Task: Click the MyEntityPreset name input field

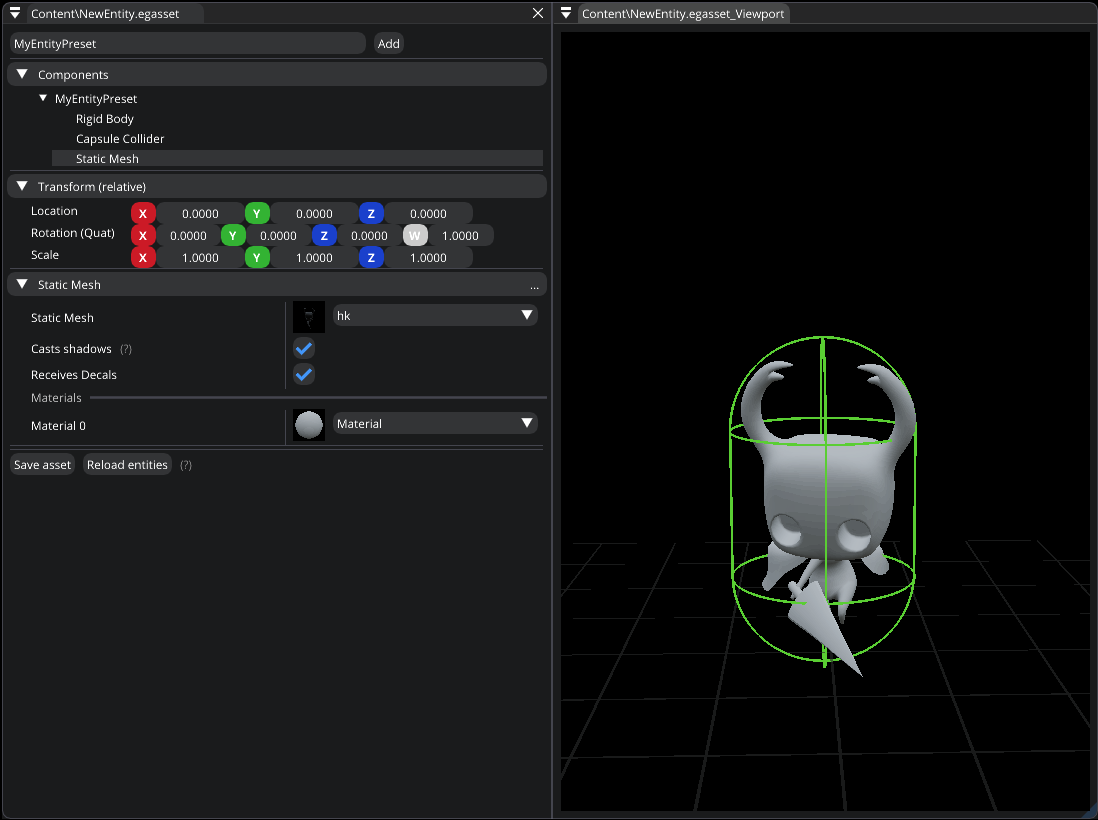Action: 188,43
